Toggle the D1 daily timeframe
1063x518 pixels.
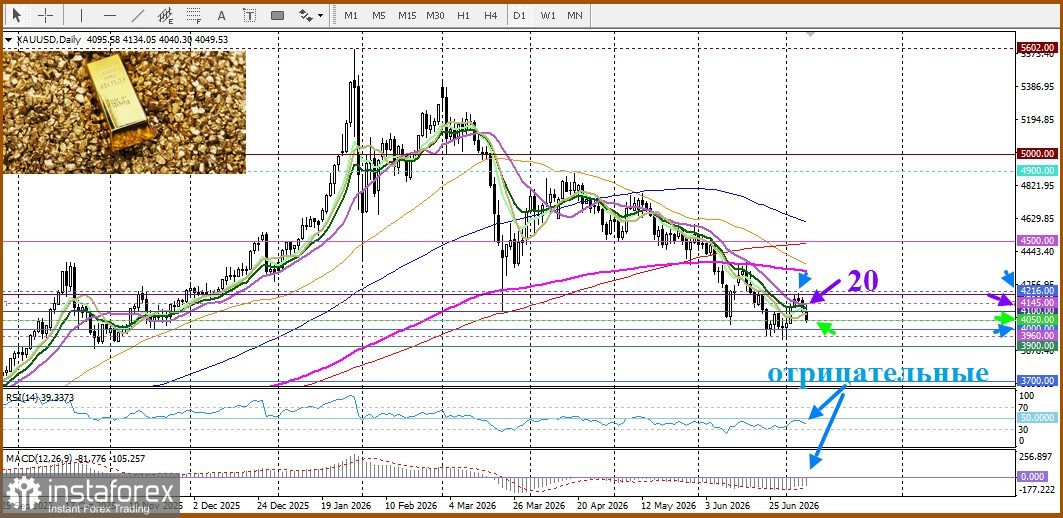click(519, 15)
